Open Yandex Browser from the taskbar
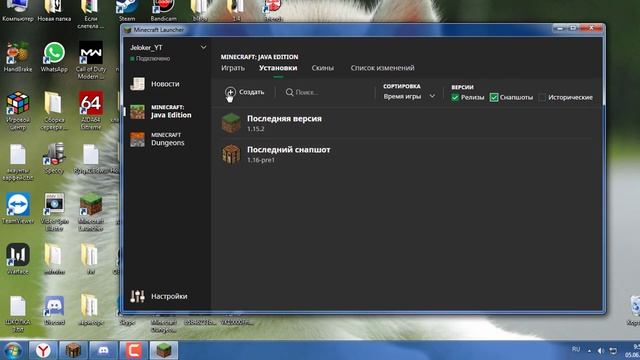The image size is (640, 360). [43, 351]
